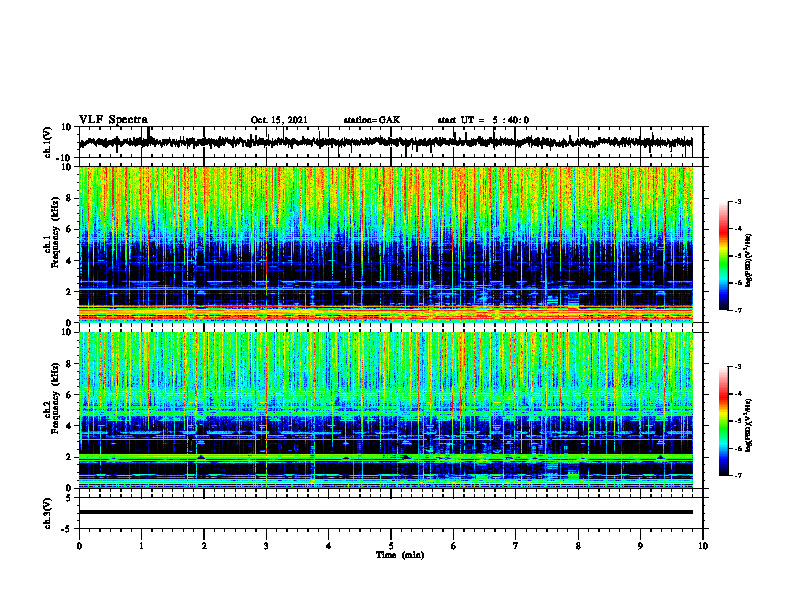Click the "6" tick on the time axis
This screenshot has height=612, width=792.
[x=454, y=546]
